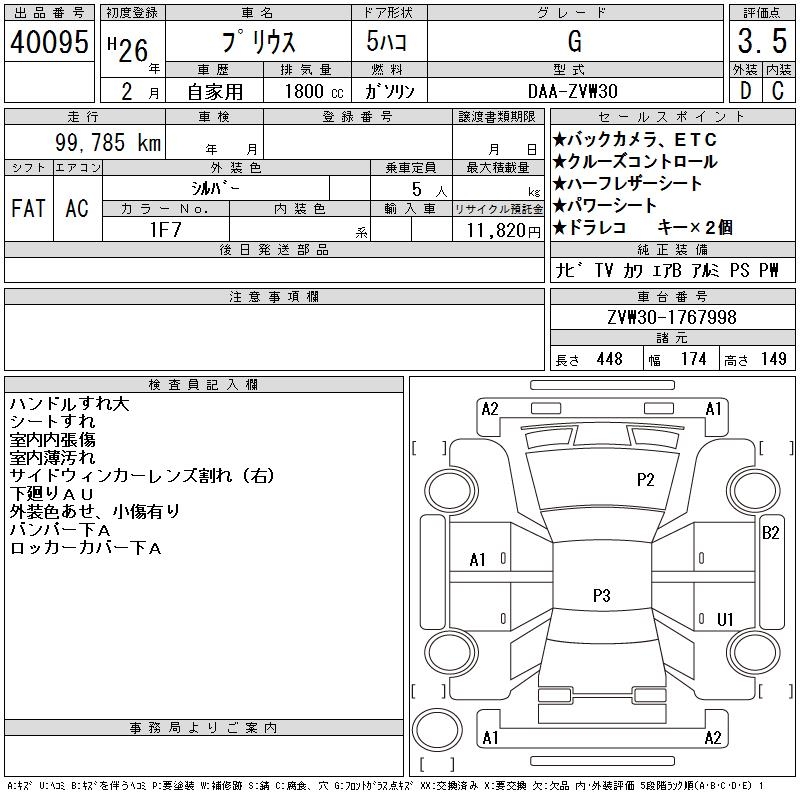Click the 後日発送部品 field
Viewport: 800px width, 800px height.
click(x=274, y=270)
